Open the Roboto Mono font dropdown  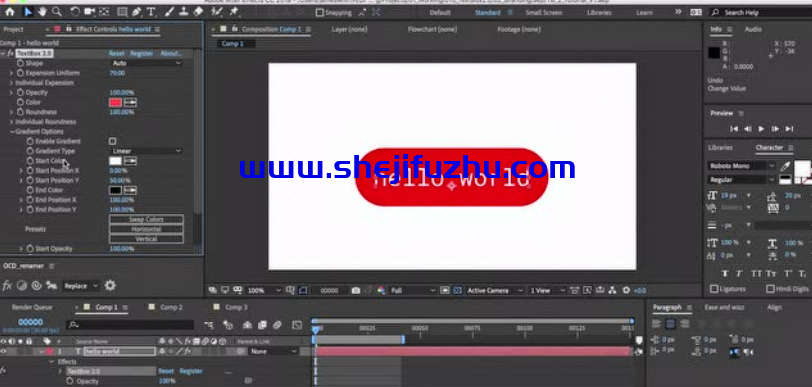[x=741, y=166]
